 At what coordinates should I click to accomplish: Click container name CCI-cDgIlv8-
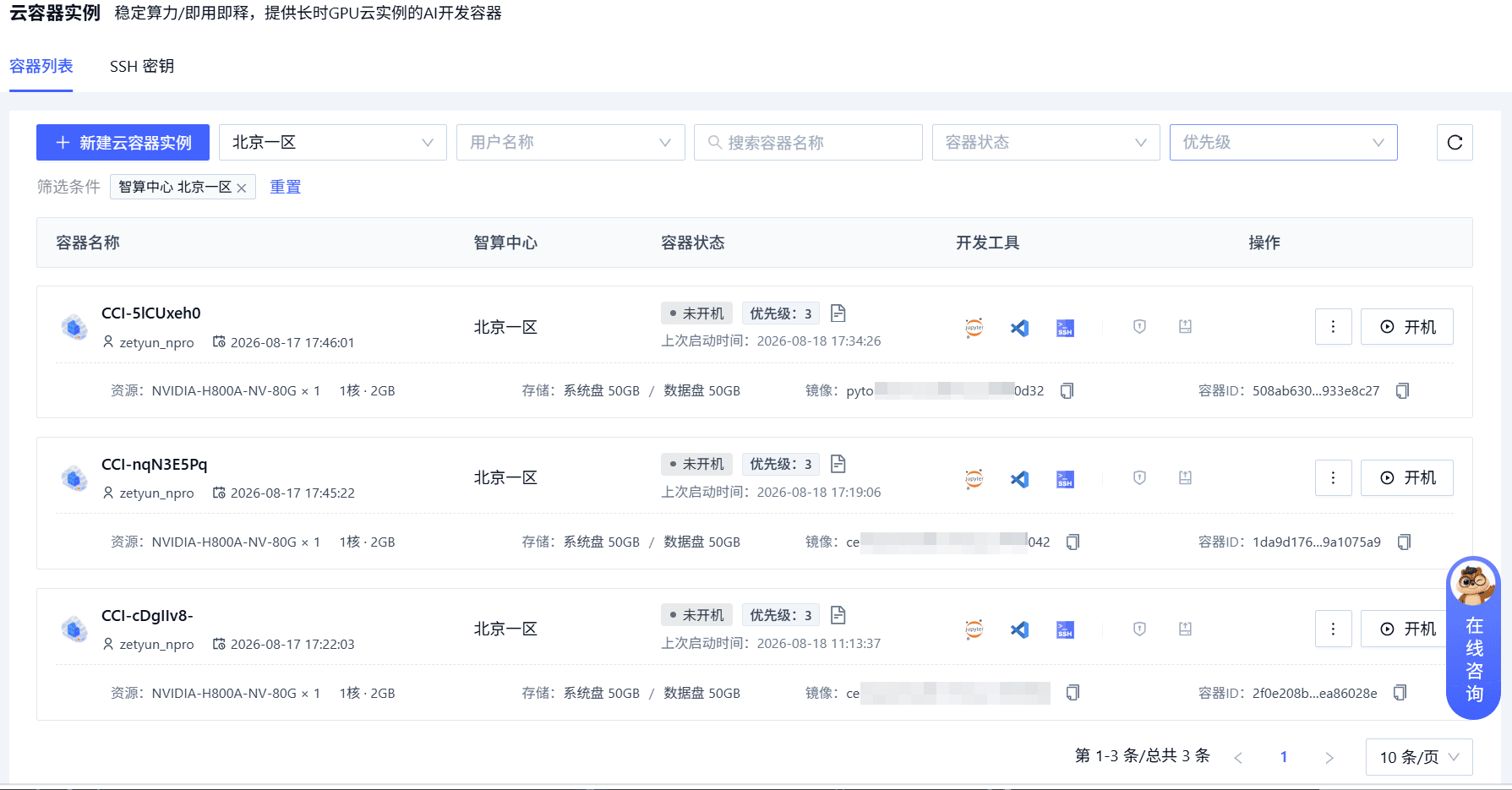click(x=147, y=616)
